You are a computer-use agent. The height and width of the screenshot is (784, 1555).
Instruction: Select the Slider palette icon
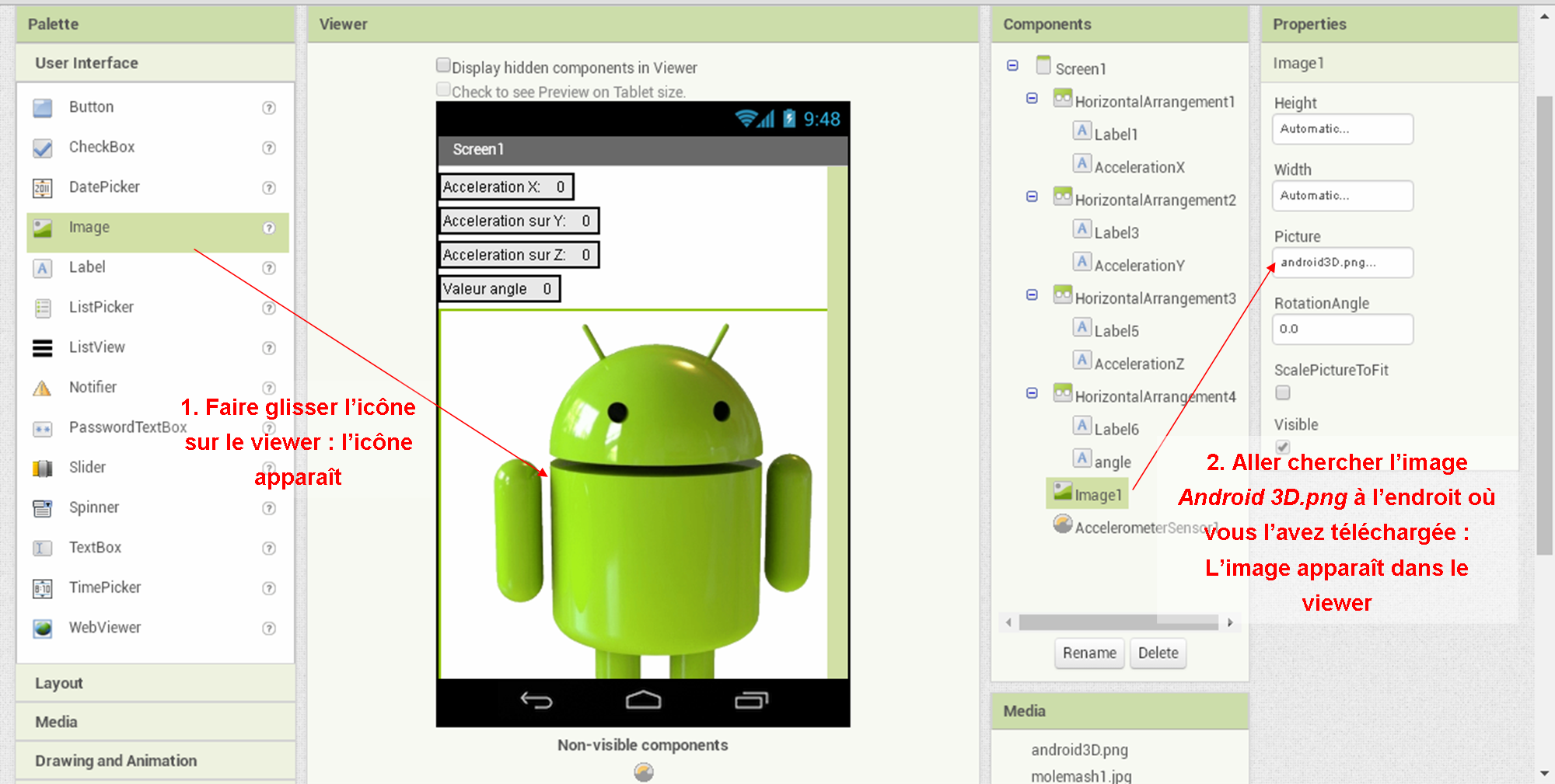coord(43,468)
